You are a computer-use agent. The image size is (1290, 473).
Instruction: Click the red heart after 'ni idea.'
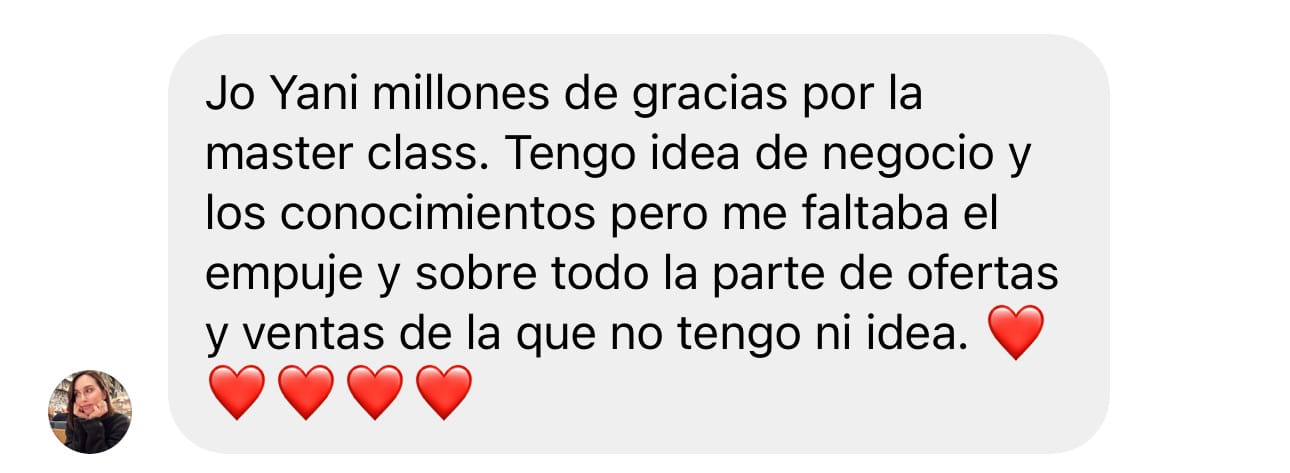(x=1015, y=333)
